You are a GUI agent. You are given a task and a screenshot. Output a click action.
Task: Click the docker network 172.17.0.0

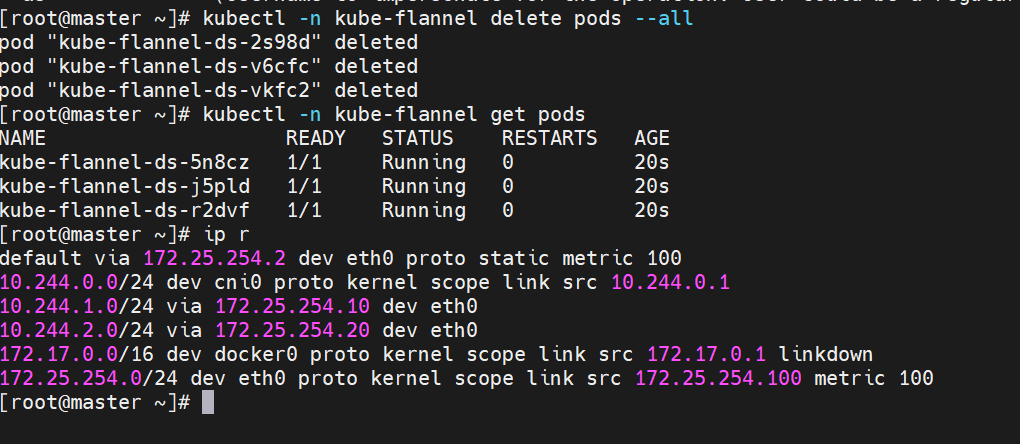click(x=59, y=355)
